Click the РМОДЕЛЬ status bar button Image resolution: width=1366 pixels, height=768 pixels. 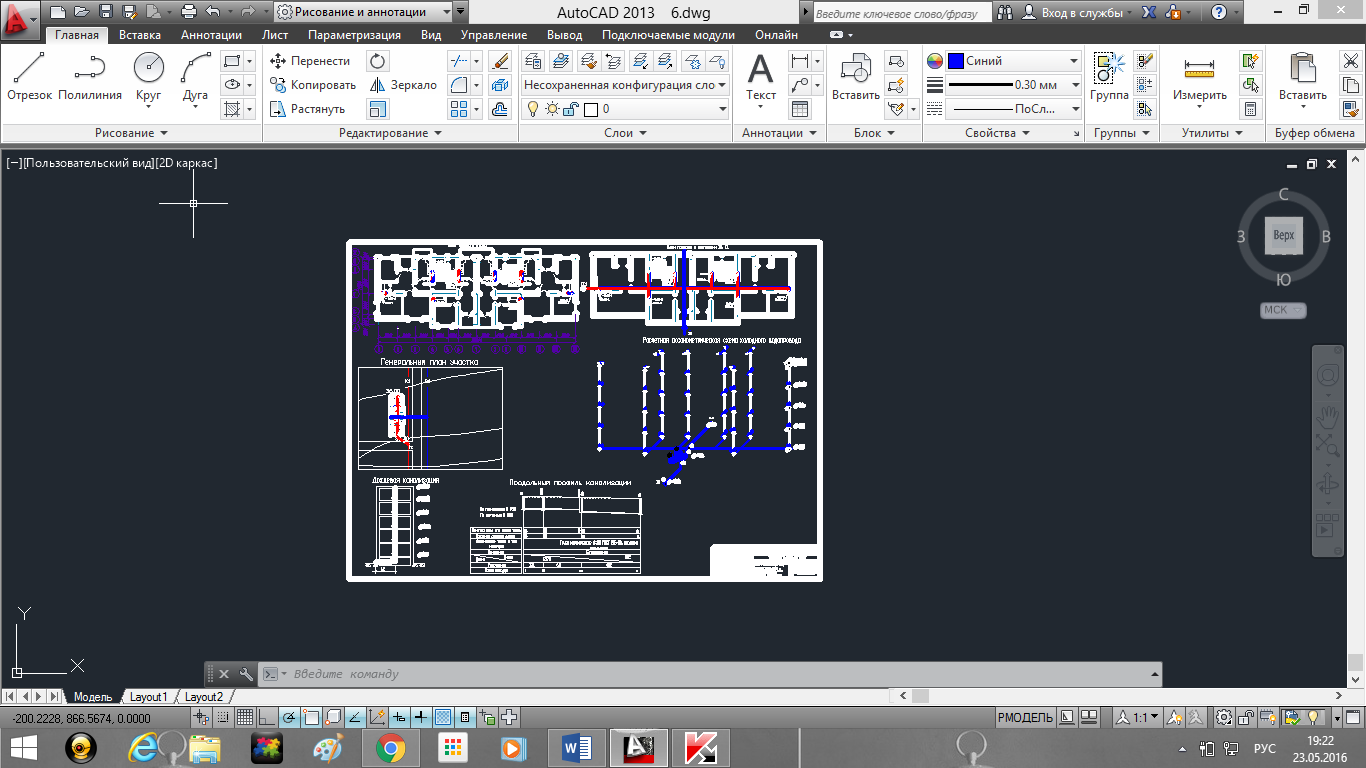tap(1026, 718)
